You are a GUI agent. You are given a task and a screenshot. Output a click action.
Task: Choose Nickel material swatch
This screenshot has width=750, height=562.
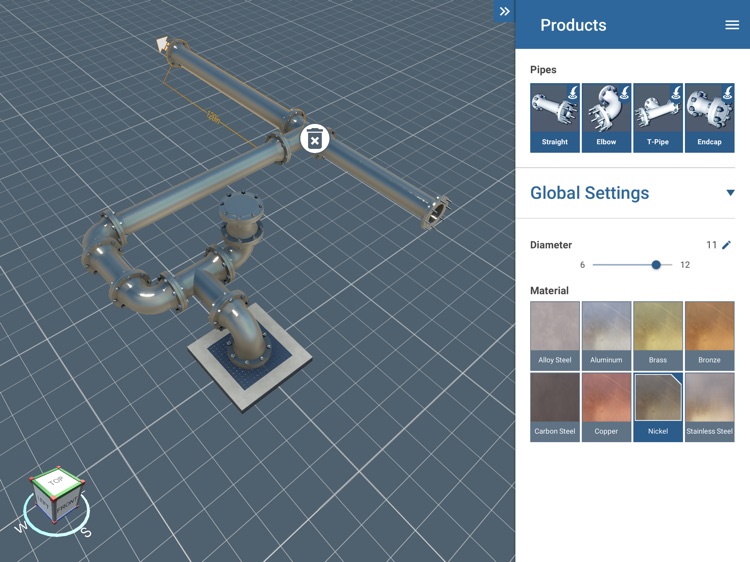click(658, 407)
